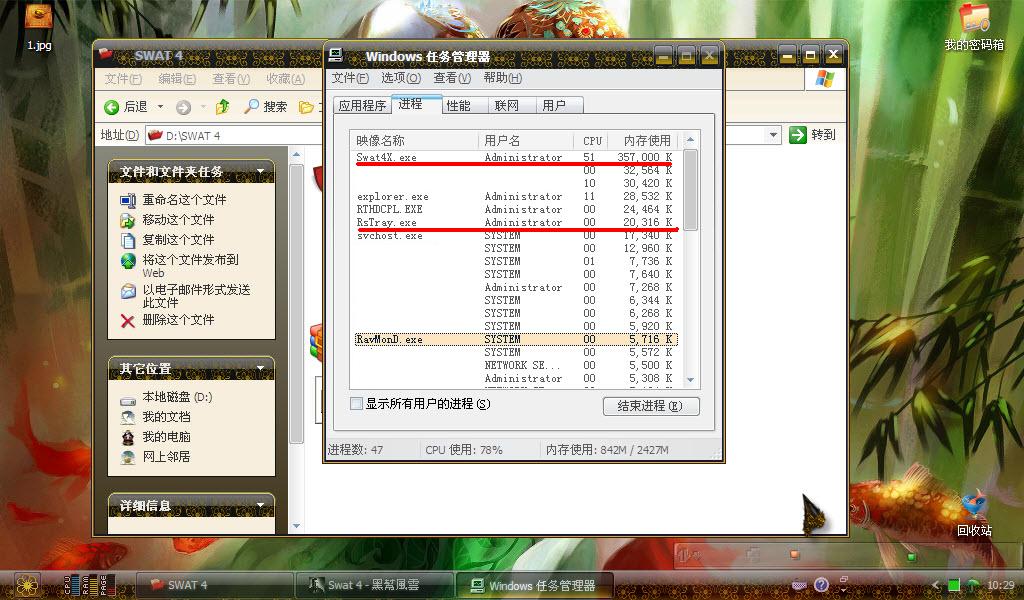Sort processes by 内存使用 column header
Screen dimensions: 1024x600
click(x=645, y=140)
